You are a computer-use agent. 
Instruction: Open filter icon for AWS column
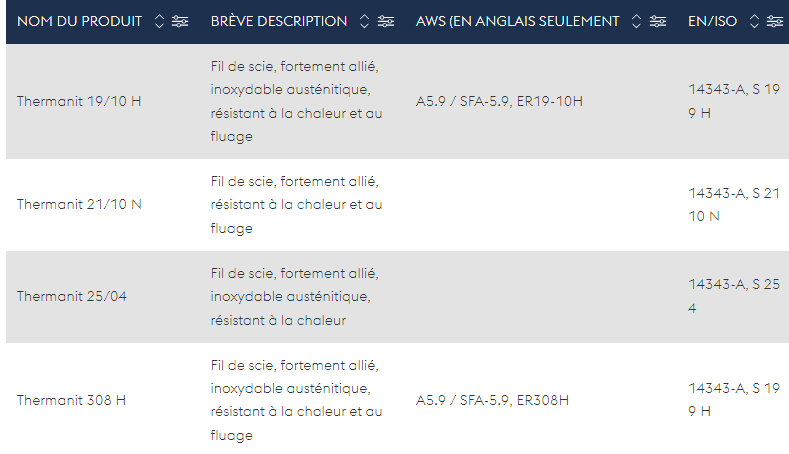click(658, 21)
